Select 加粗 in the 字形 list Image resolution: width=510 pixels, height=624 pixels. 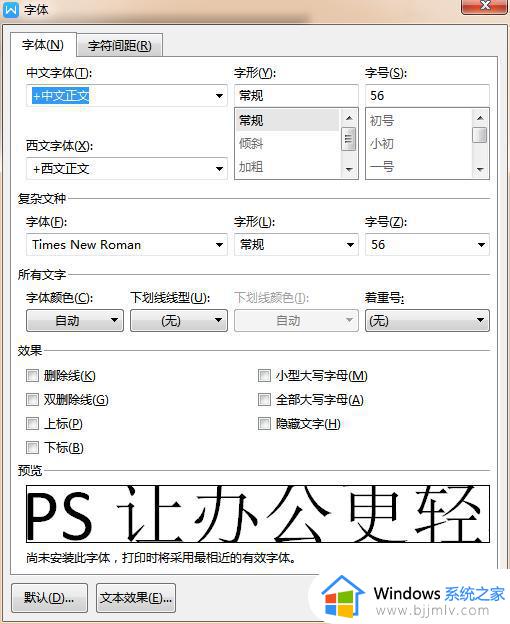tap(287, 166)
